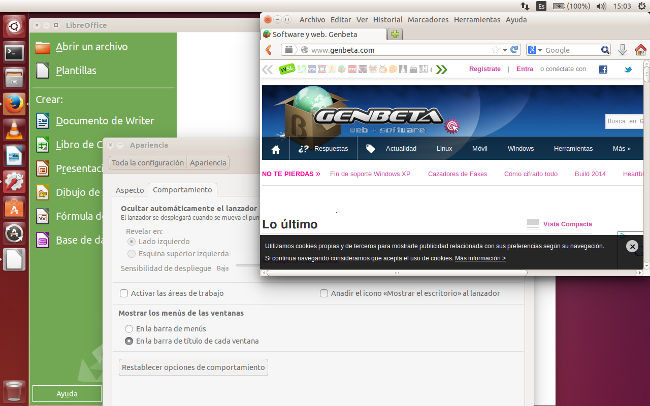Open the search engine dropdown arrow

click(540, 50)
